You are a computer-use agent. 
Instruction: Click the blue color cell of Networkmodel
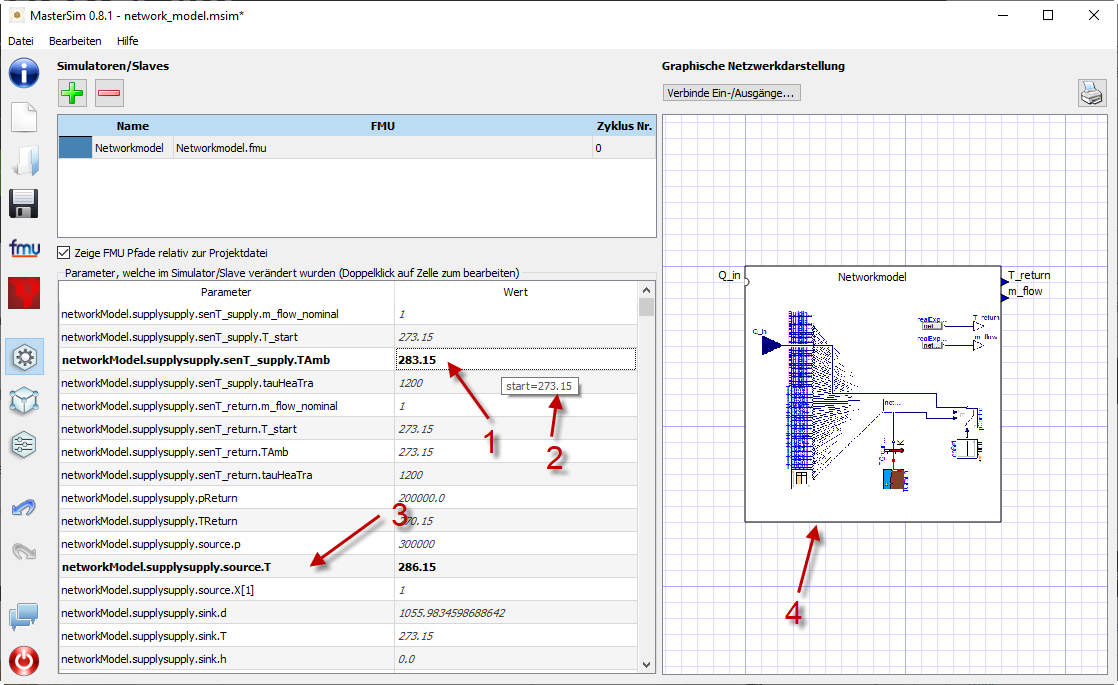coord(75,148)
